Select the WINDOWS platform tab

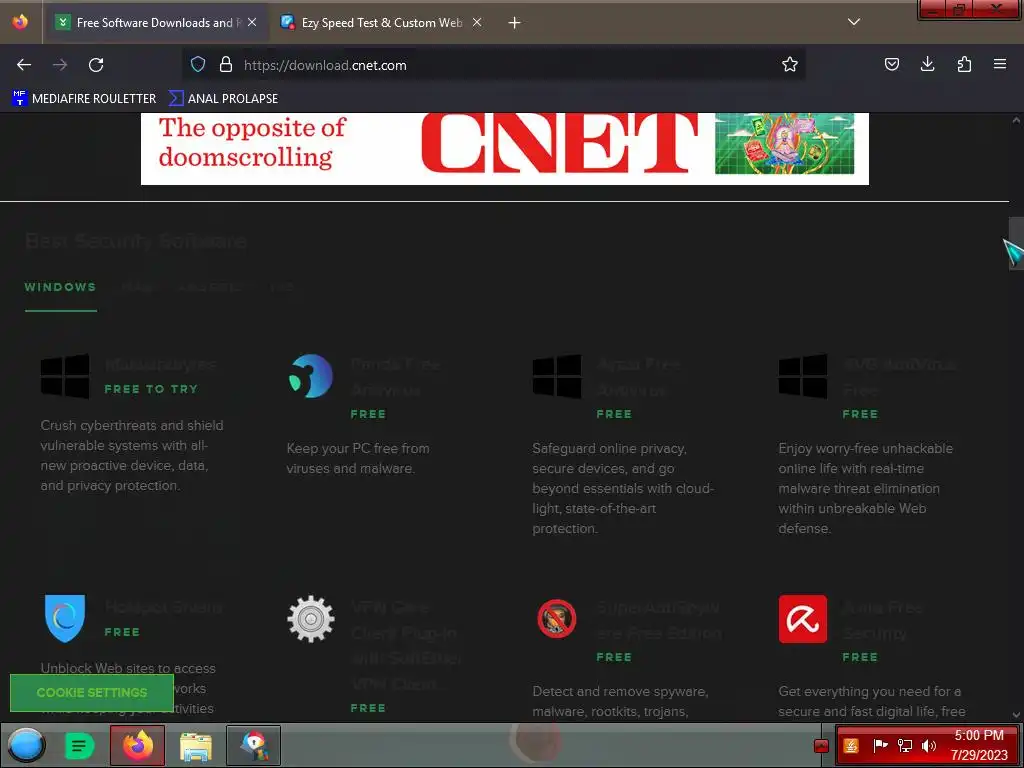60,287
